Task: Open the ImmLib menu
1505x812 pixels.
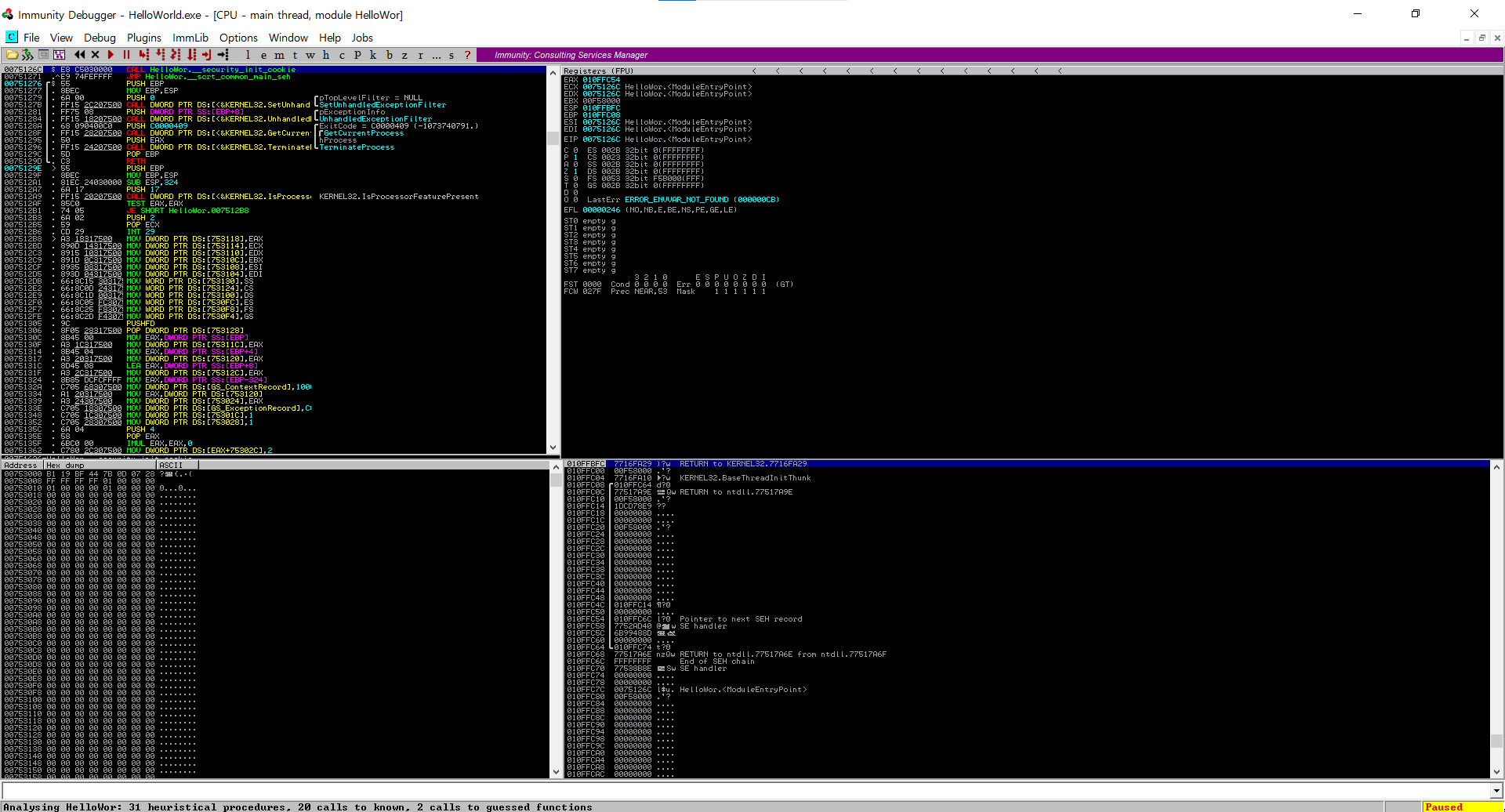Action: coord(190,38)
